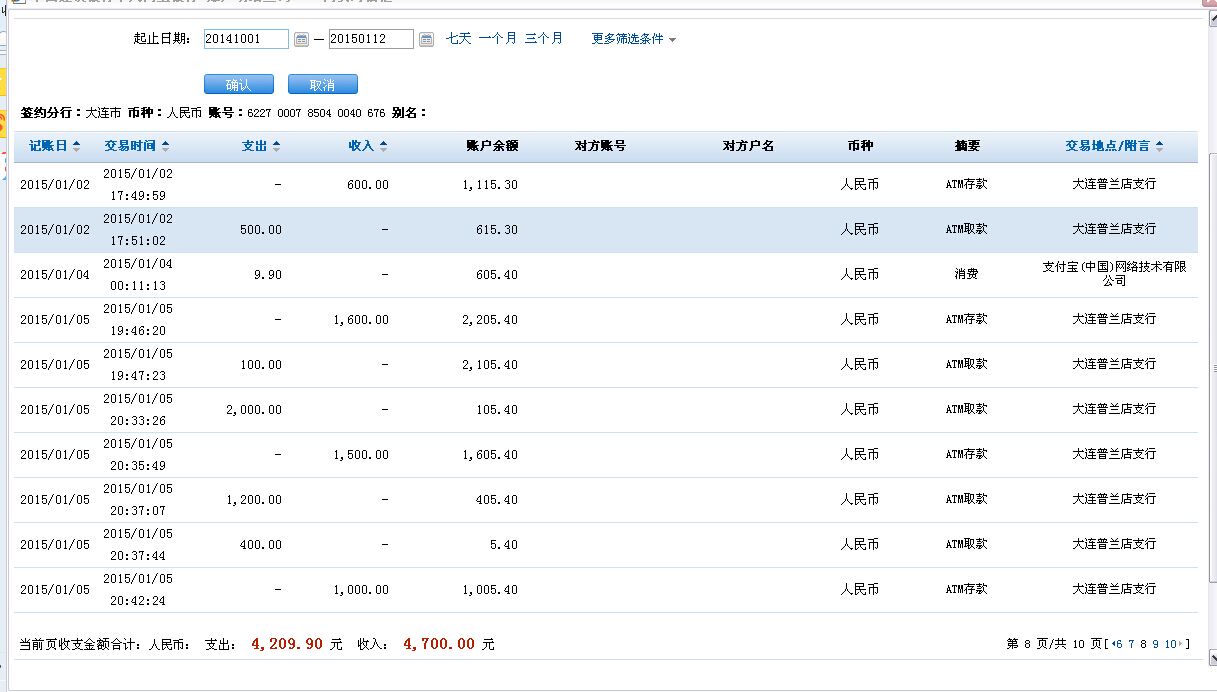The height and width of the screenshot is (692, 1217).
Task: Go to page 9 of results
Action: (x=1155, y=644)
